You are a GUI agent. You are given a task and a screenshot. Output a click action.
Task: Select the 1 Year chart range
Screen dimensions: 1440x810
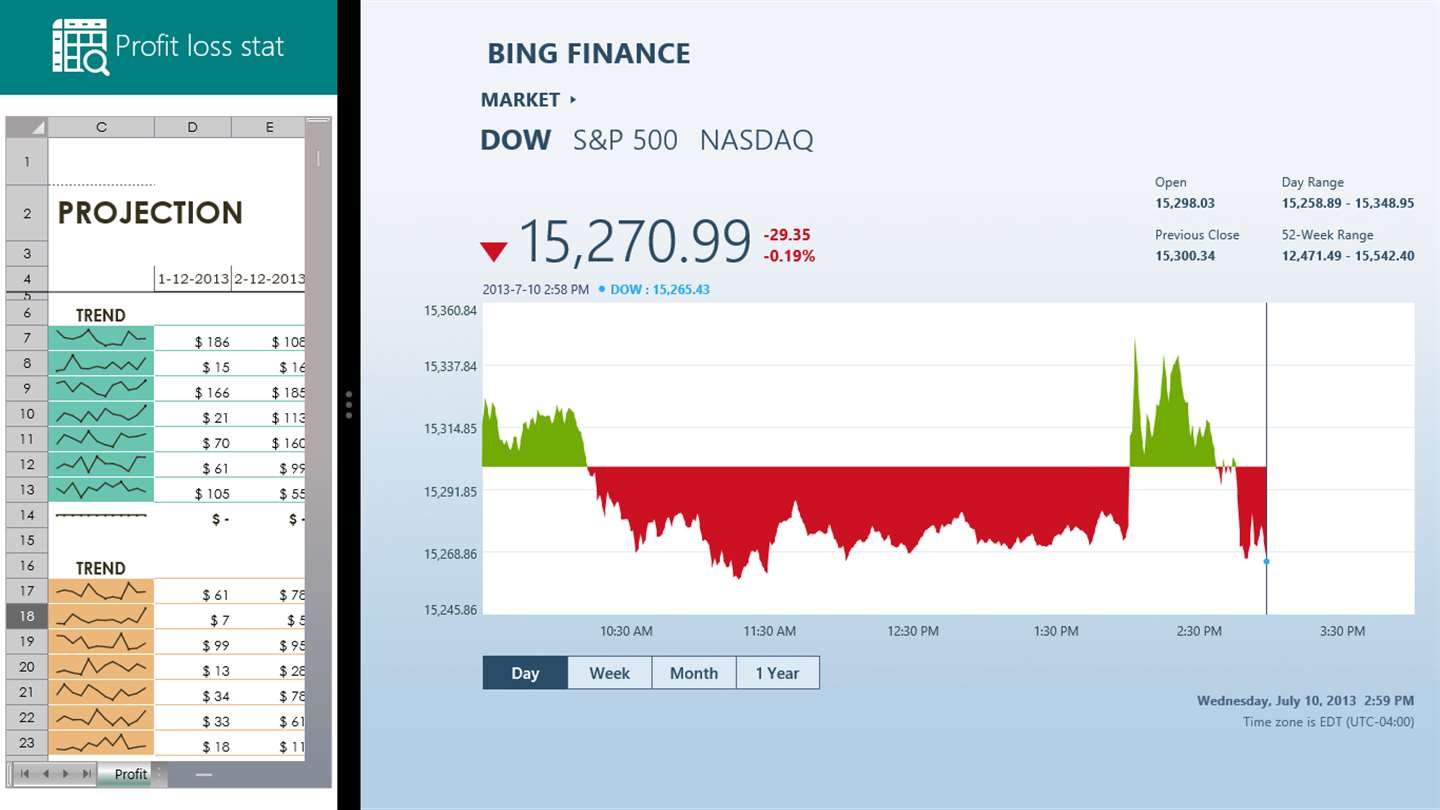777,673
